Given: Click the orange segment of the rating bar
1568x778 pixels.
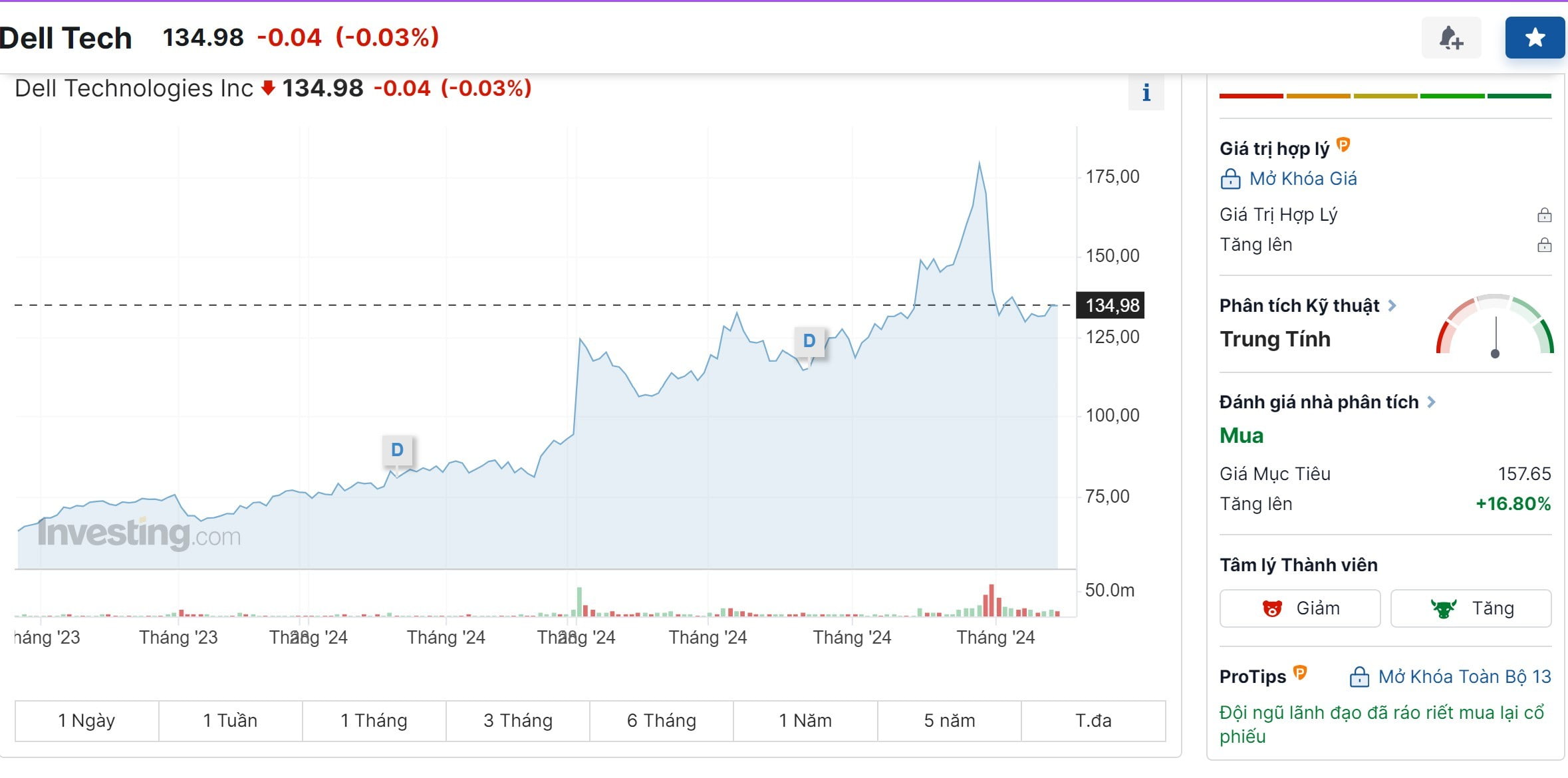Looking at the screenshot, I should tap(1318, 96).
